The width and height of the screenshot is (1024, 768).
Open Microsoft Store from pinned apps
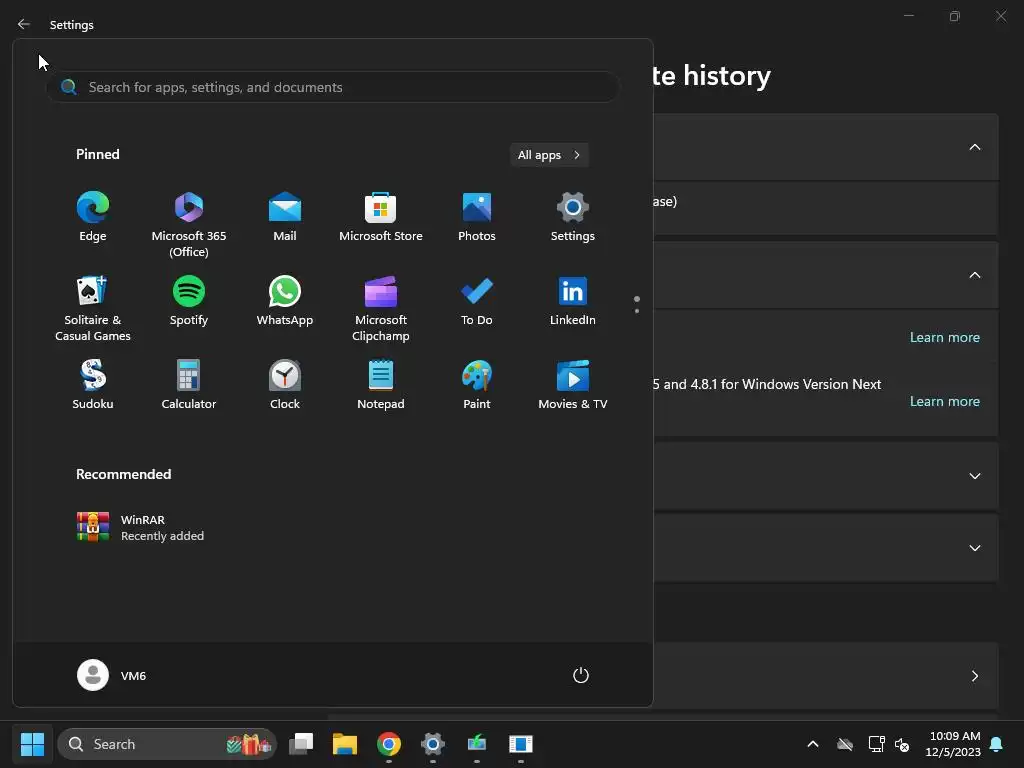[x=381, y=217]
